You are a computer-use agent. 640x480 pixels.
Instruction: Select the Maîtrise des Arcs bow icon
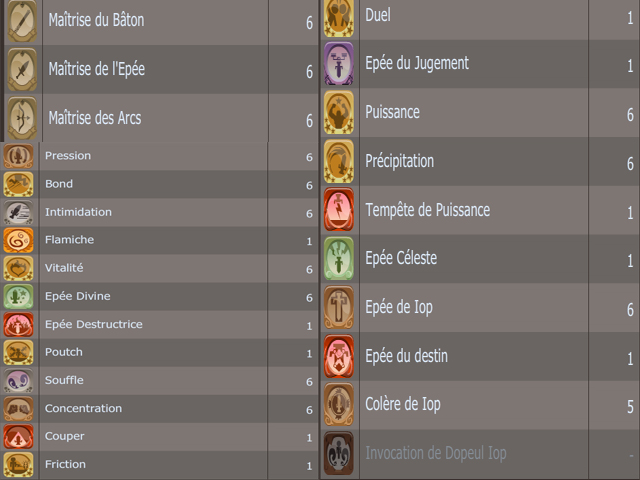[x=22, y=118]
